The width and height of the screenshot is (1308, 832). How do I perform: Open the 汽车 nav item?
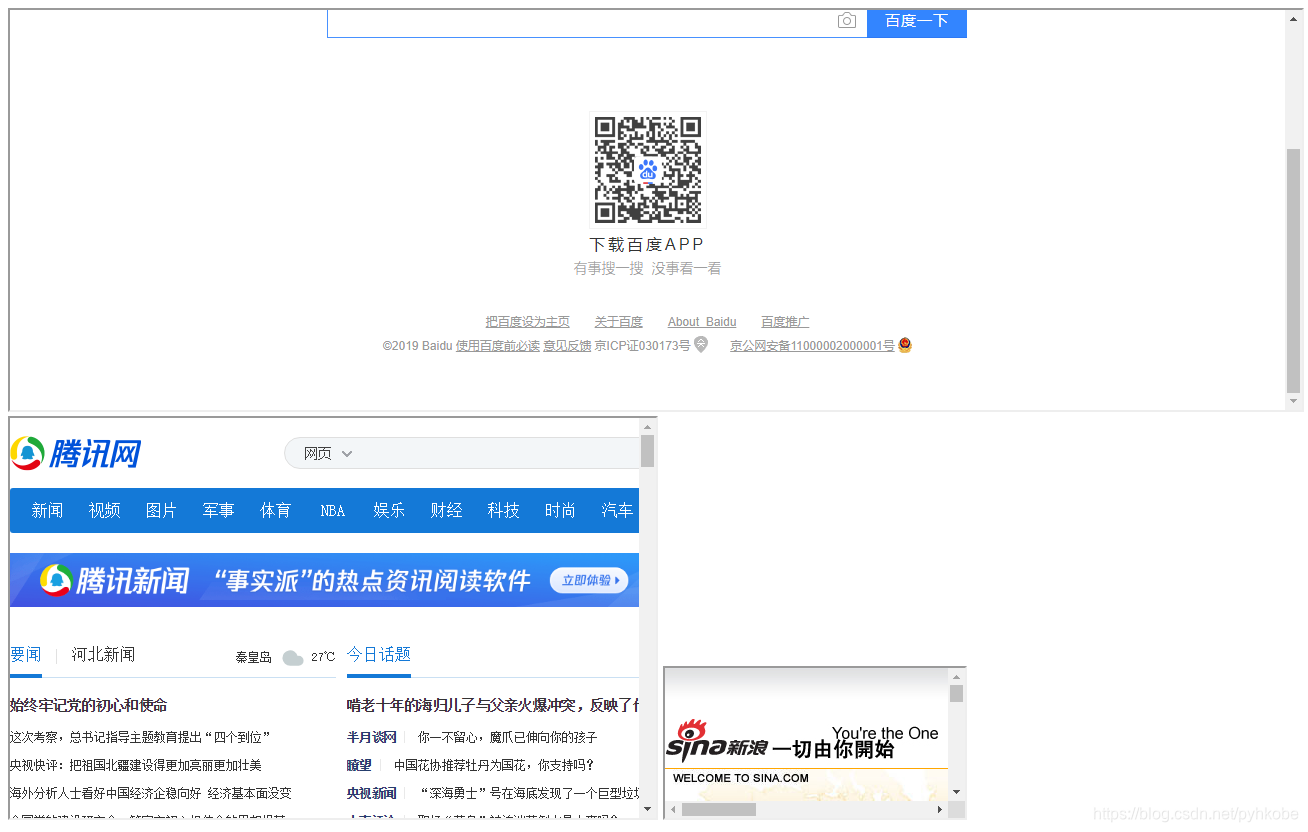pos(617,511)
